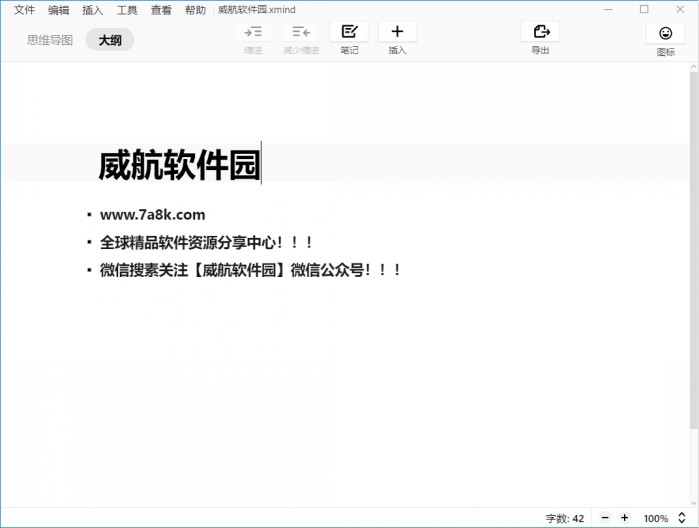Click the Decrease Indent (减少缩进) icon
699x528 pixels.
301,32
